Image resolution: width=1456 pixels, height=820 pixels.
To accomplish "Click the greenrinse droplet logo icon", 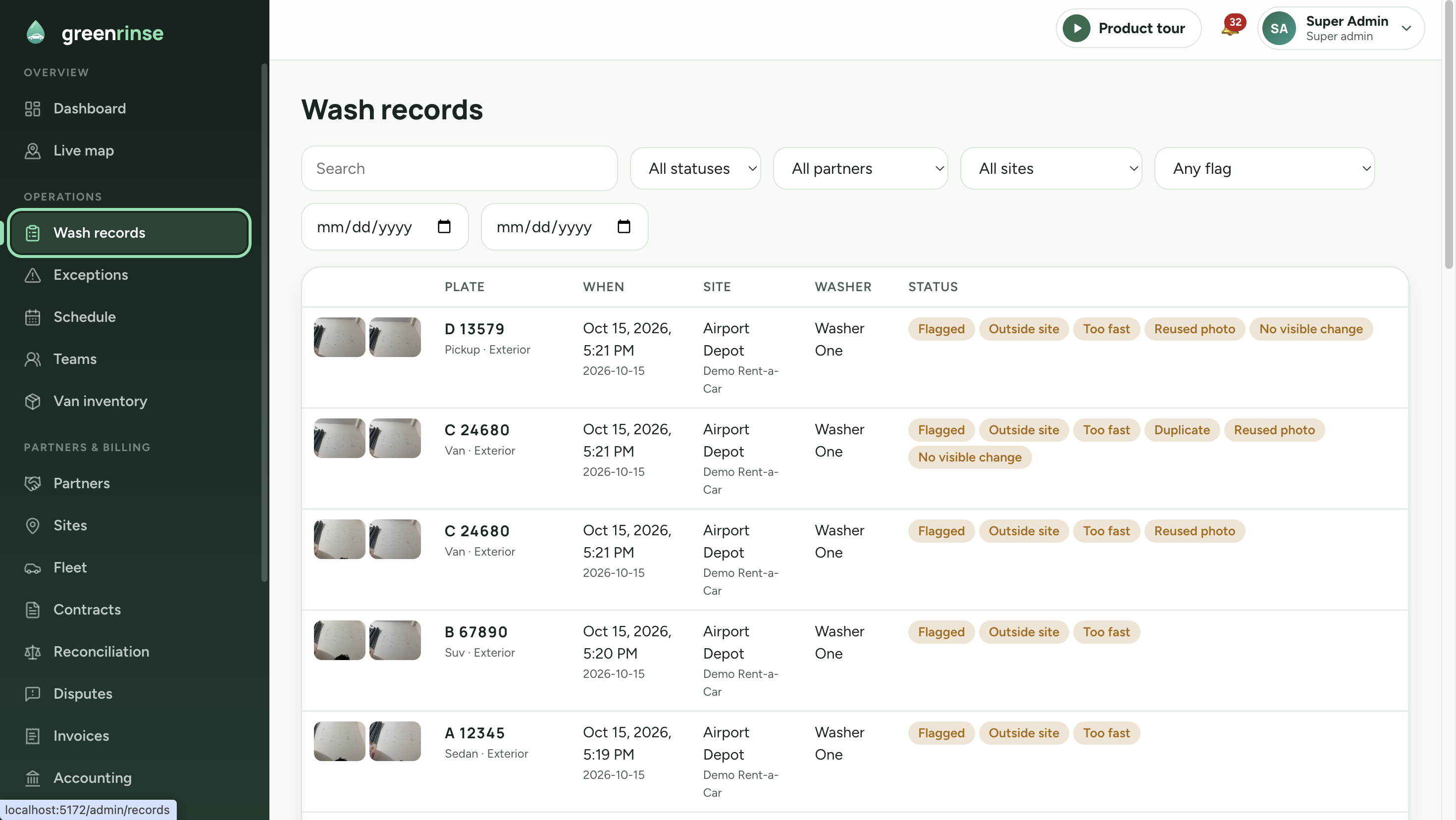I will [x=36, y=32].
